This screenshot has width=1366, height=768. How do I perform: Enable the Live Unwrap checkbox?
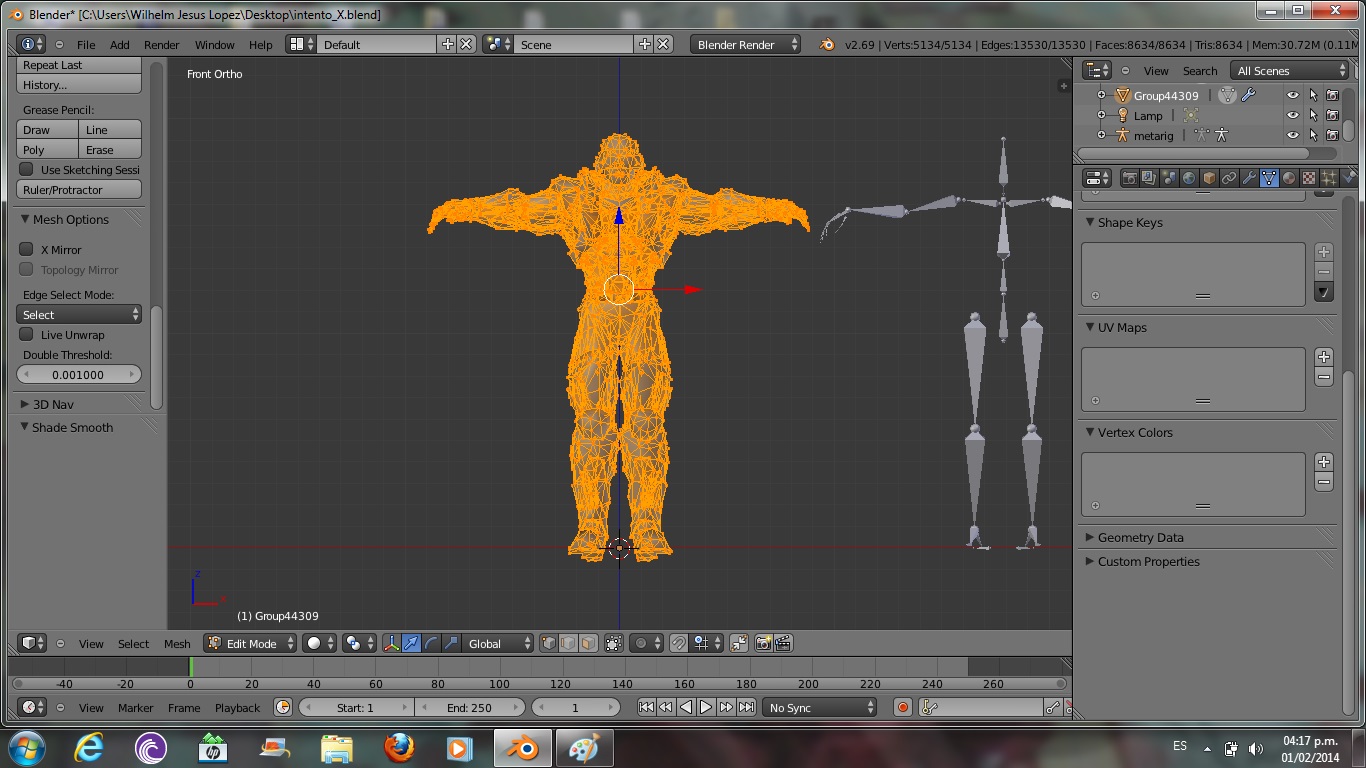pyautogui.click(x=27, y=335)
